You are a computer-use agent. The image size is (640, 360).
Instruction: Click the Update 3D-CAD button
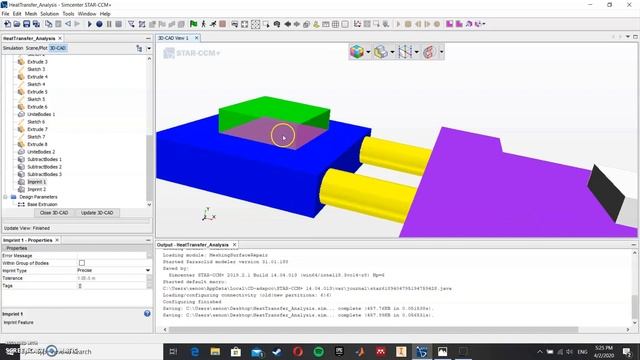click(x=97, y=213)
